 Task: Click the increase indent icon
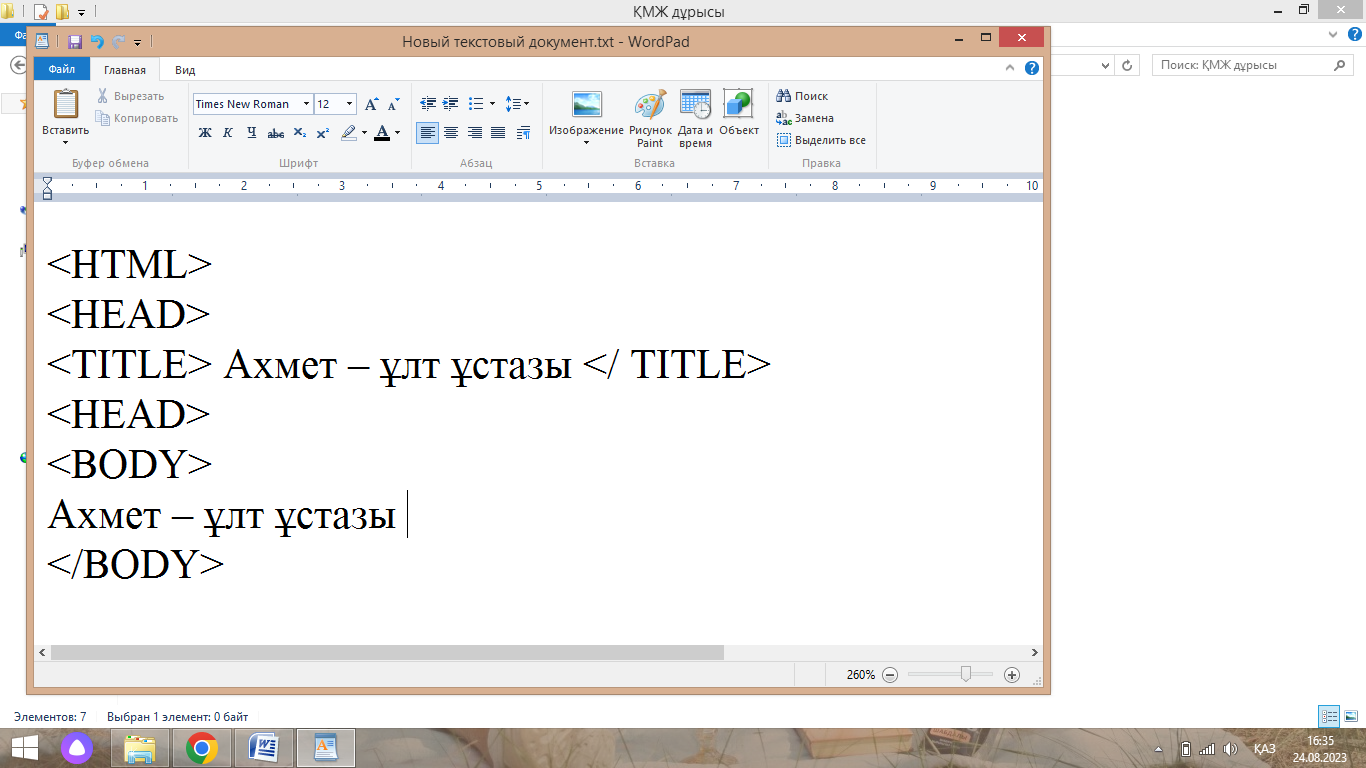point(451,104)
